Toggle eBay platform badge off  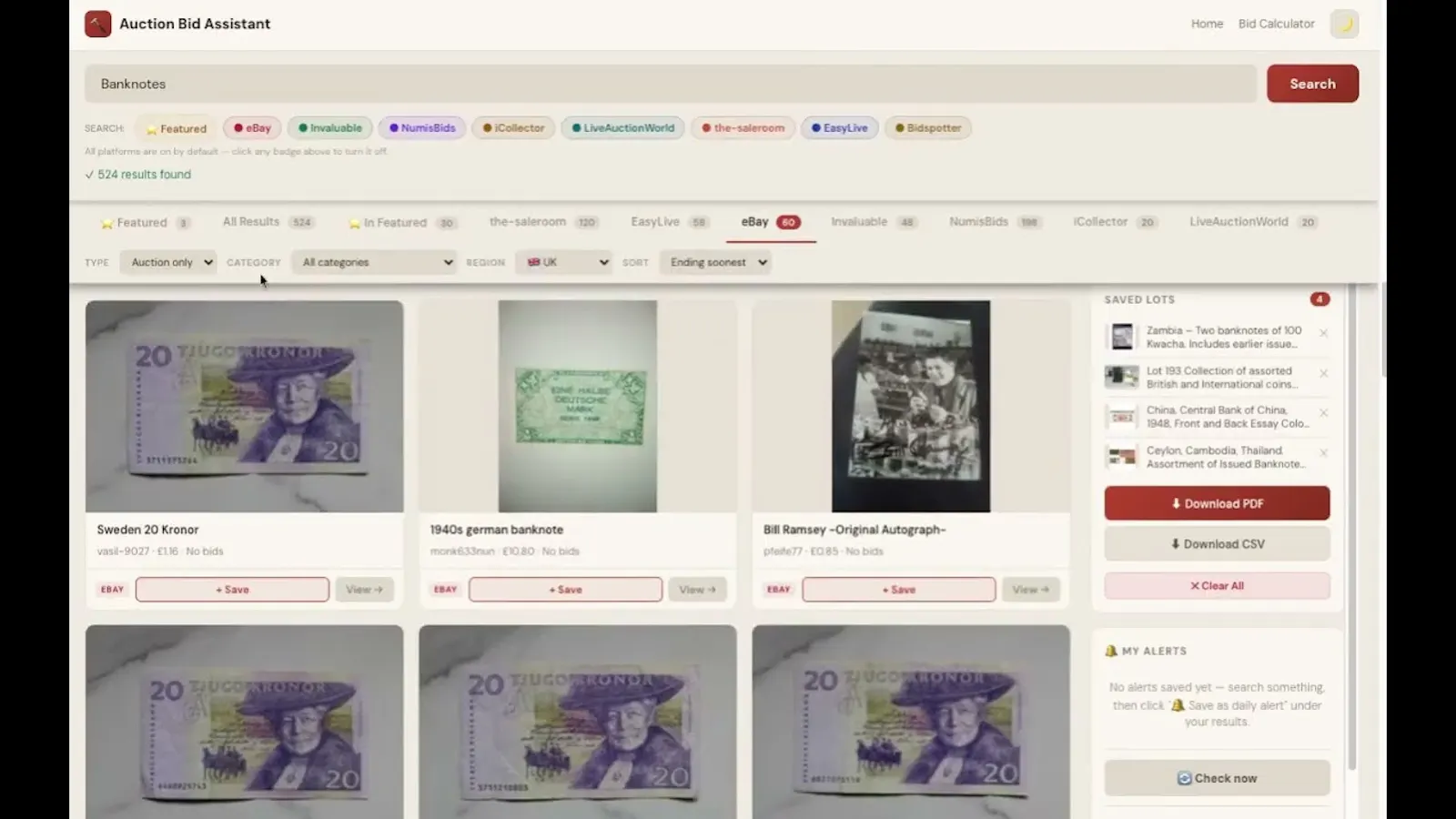(x=252, y=128)
